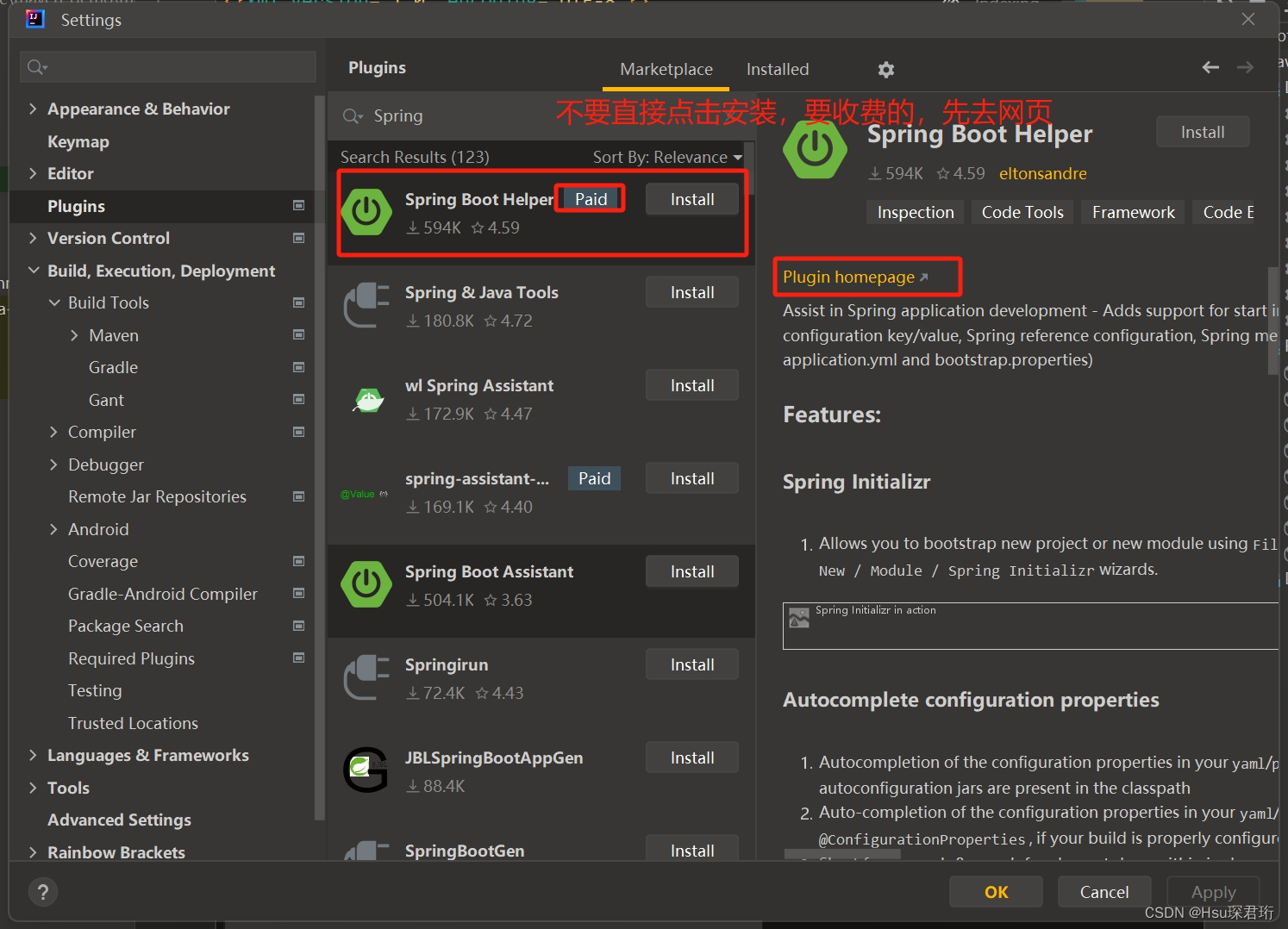Expand the Android node
This screenshot has width=1288, height=929.
click(x=53, y=529)
